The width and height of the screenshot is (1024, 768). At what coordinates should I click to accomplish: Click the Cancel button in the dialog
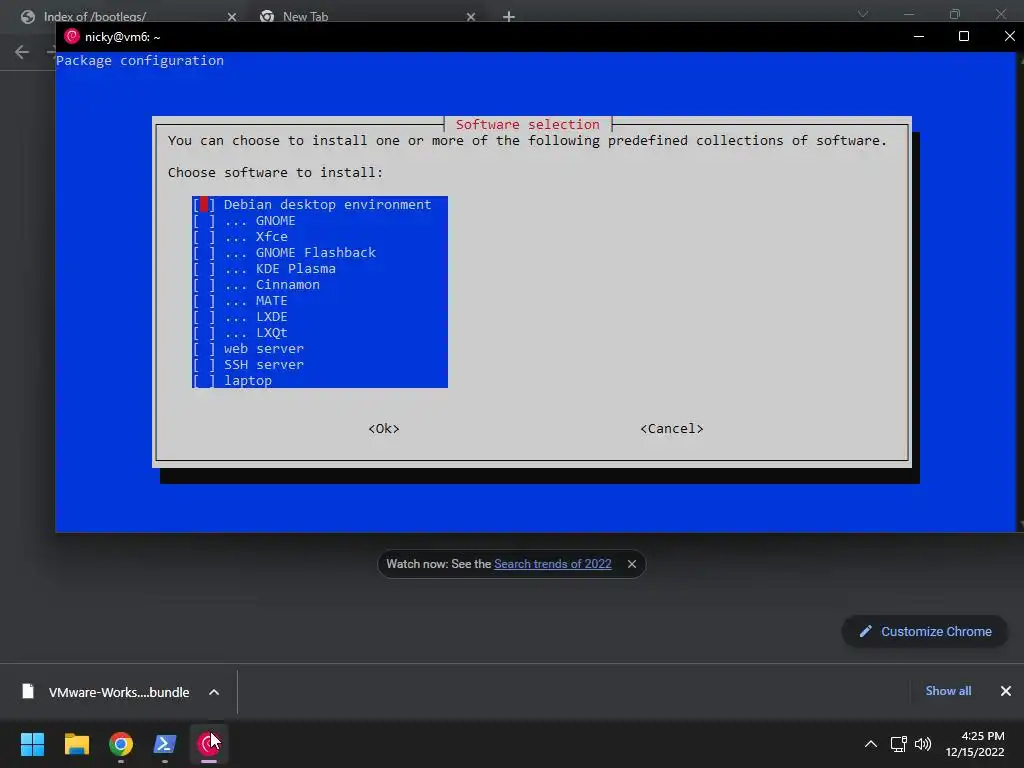pos(671,428)
